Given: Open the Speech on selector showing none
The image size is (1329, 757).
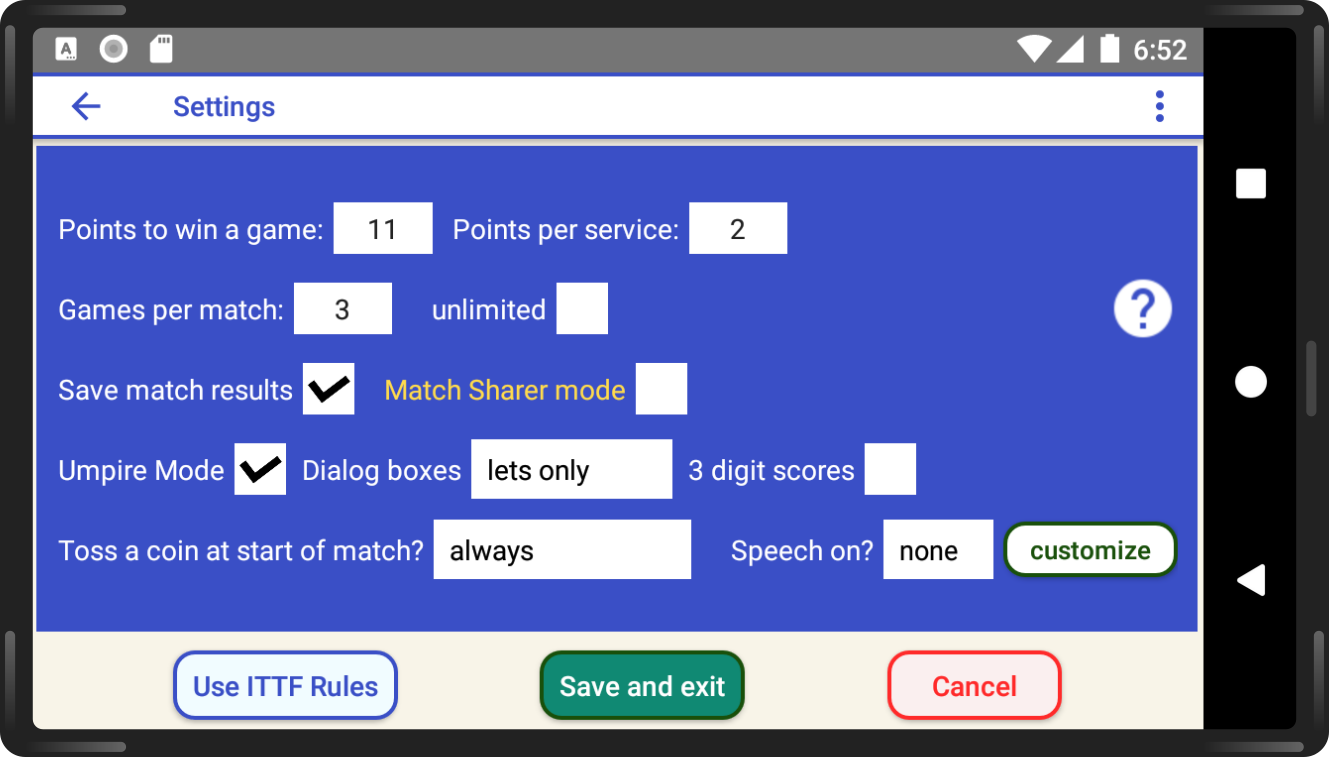Looking at the screenshot, I should click(937, 549).
